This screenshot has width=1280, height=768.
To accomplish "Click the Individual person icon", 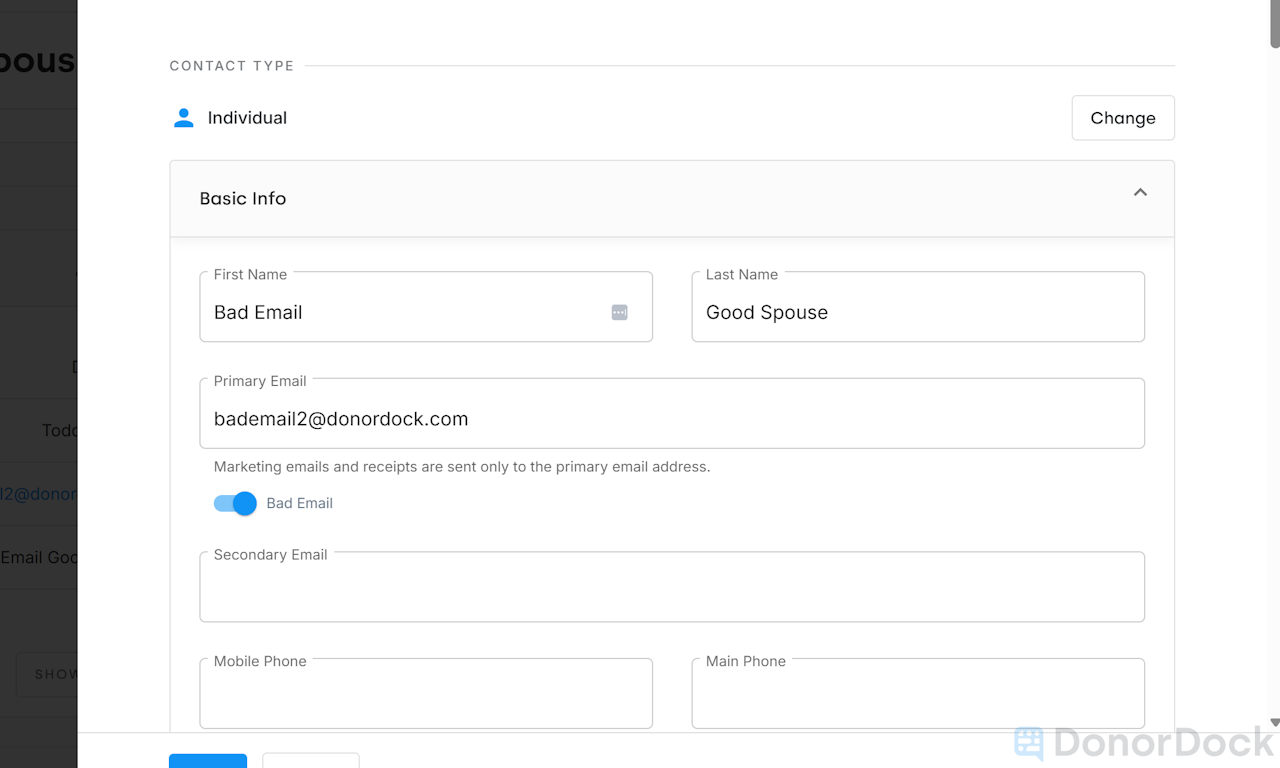I will (184, 118).
